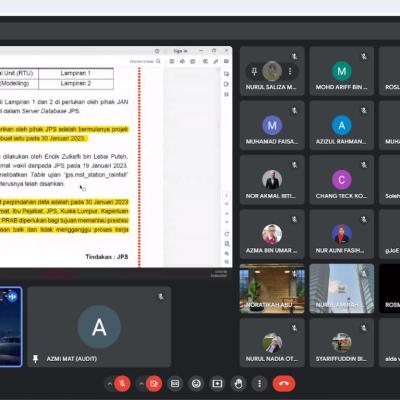Click the upload cloud icon in PDF toolbar
The width and height of the screenshot is (400, 400).
[x=182, y=61]
